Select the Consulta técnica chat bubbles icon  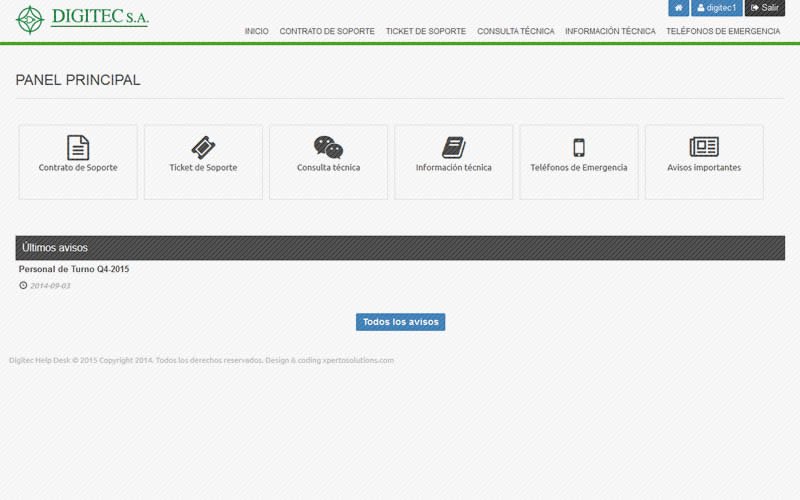click(x=328, y=148)
